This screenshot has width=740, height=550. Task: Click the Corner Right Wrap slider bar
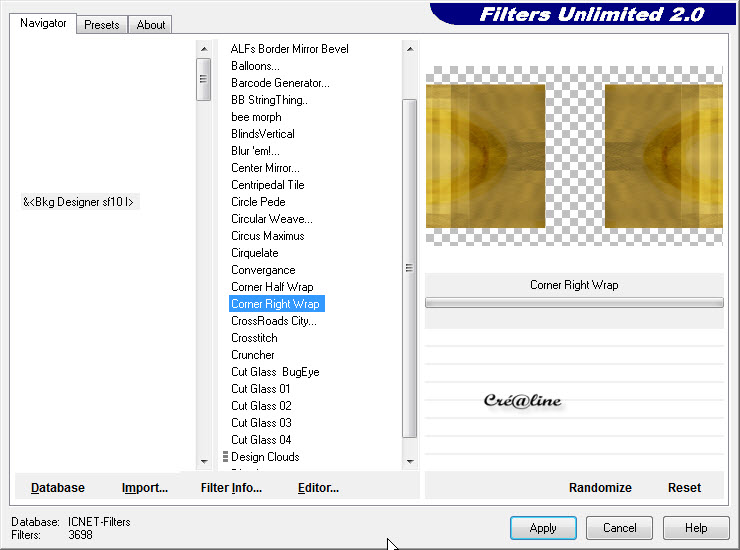tap(574, 302)
